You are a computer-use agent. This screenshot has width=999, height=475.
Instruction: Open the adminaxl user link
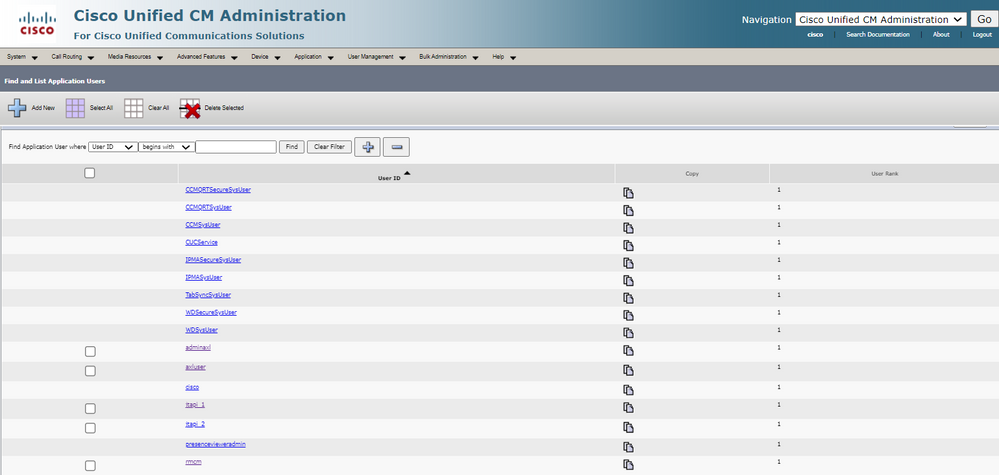198,348
